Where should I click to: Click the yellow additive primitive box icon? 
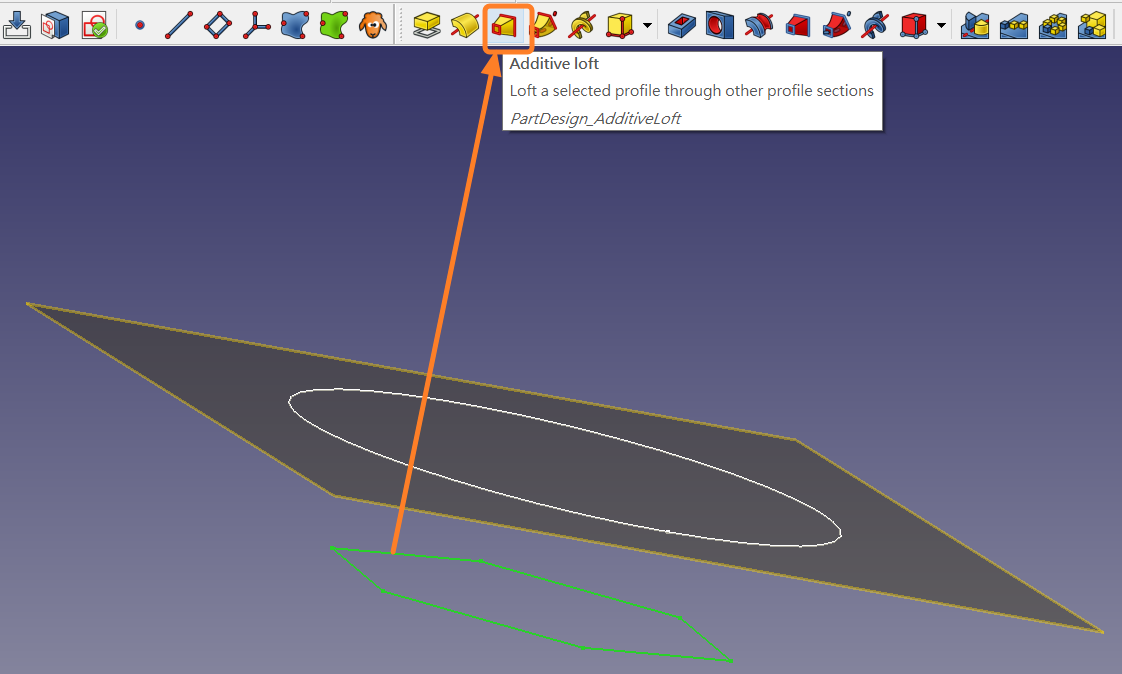coord(620,26)
